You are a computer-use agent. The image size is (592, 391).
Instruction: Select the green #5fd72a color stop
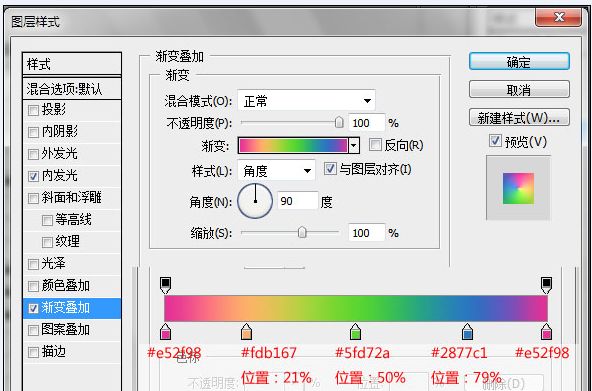[355, 332]
